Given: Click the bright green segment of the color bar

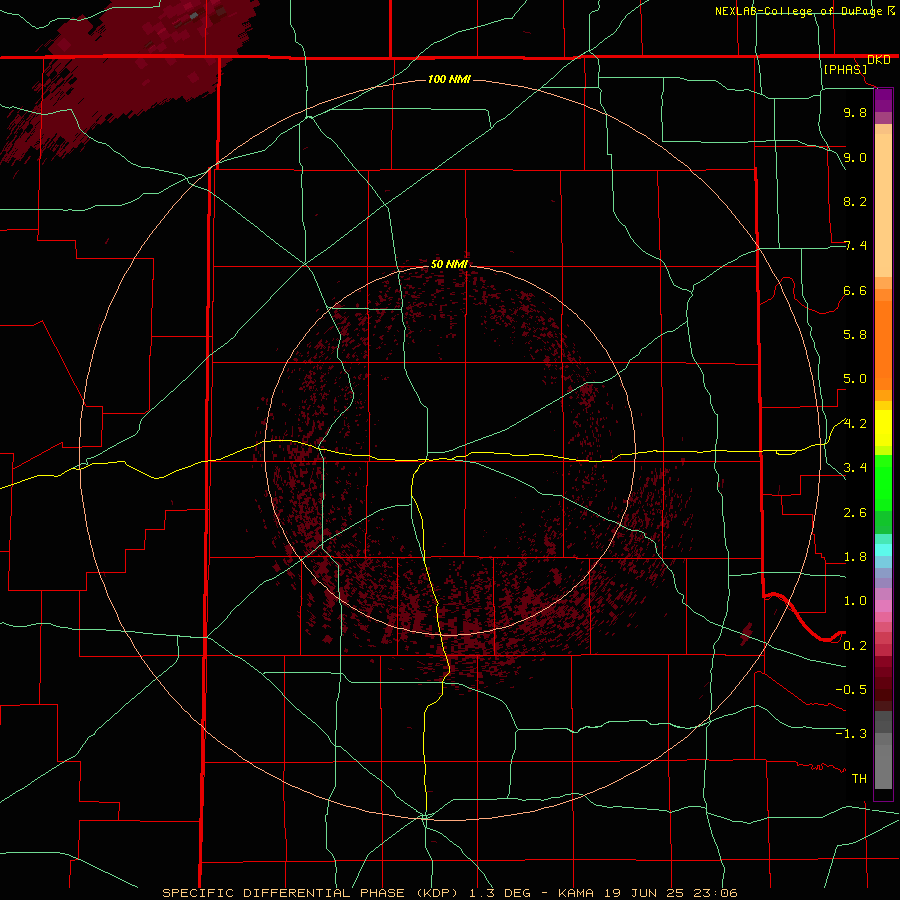Looking at the screenshot, I should pos(883,482).
